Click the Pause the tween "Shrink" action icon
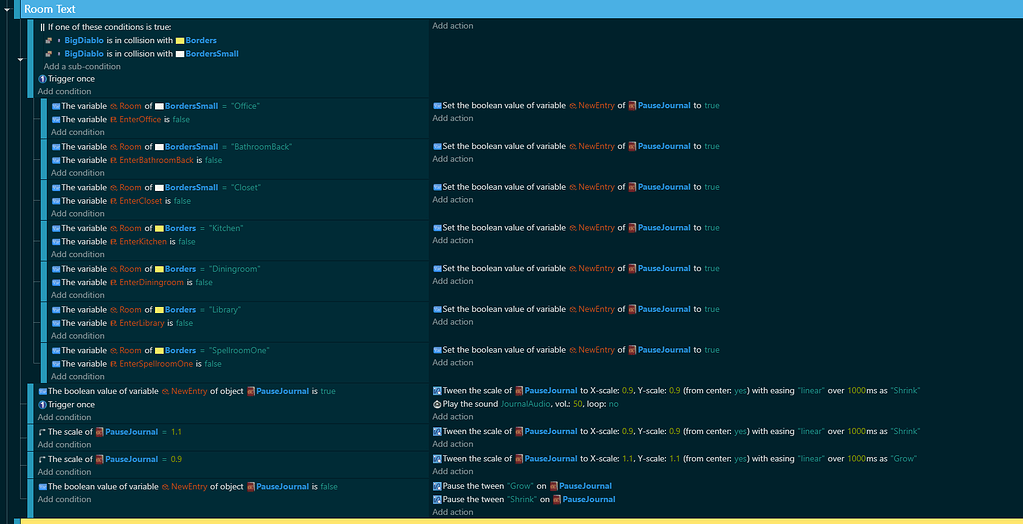1023x524 pixels. 437,499
